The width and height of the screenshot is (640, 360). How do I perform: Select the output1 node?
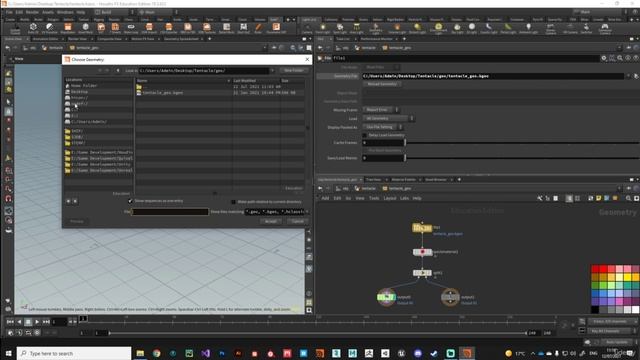click(x=450, y=297)
